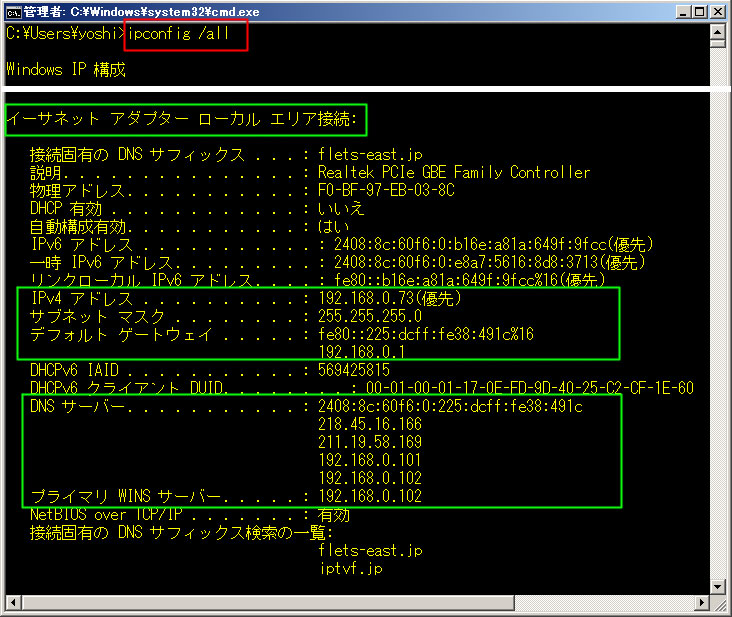Click the IPv6 DNS server 2408:8c:60f6:0:225:dcff:fe38:491c
This screenshot has width=732, height=617.
[x=450, y=406]
